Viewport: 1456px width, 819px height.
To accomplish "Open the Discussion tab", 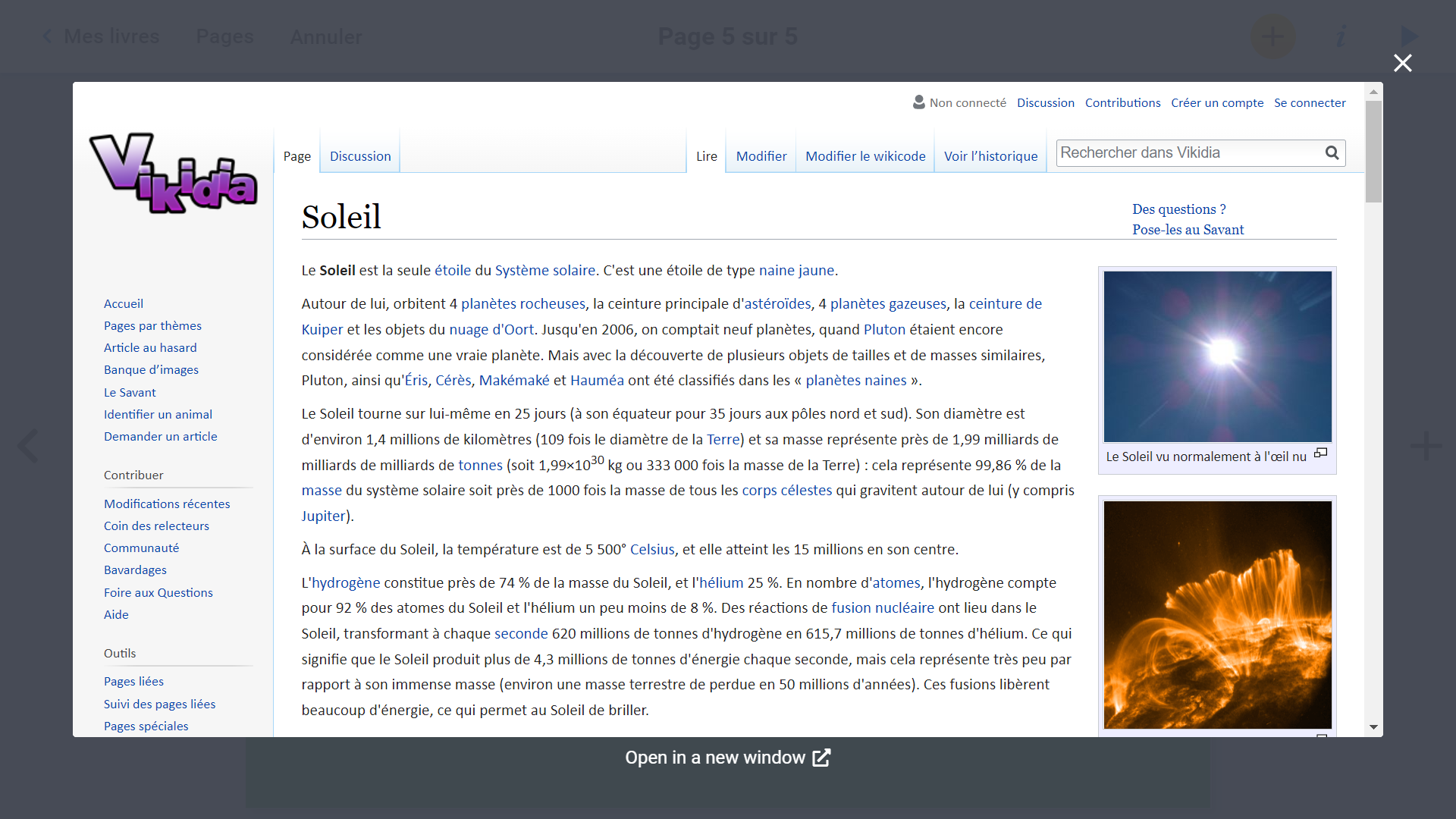I will [360, 156].
